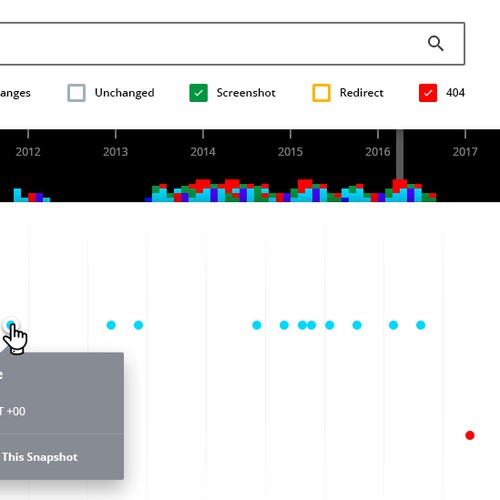Jump to 2016 on the timeline
The image size is (500, 500).
click(x=378, y=152)
